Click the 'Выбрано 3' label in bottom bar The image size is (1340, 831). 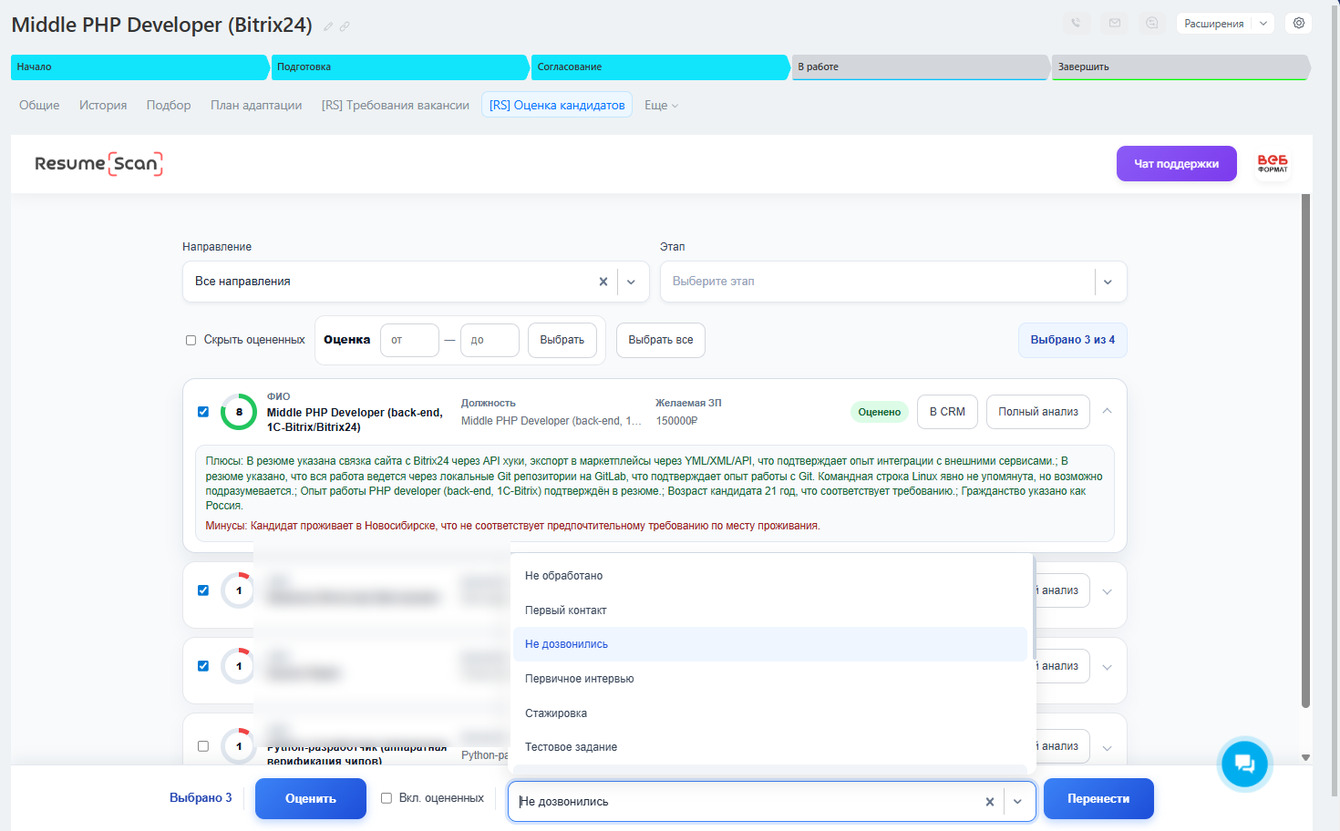(x=201, y=798)
